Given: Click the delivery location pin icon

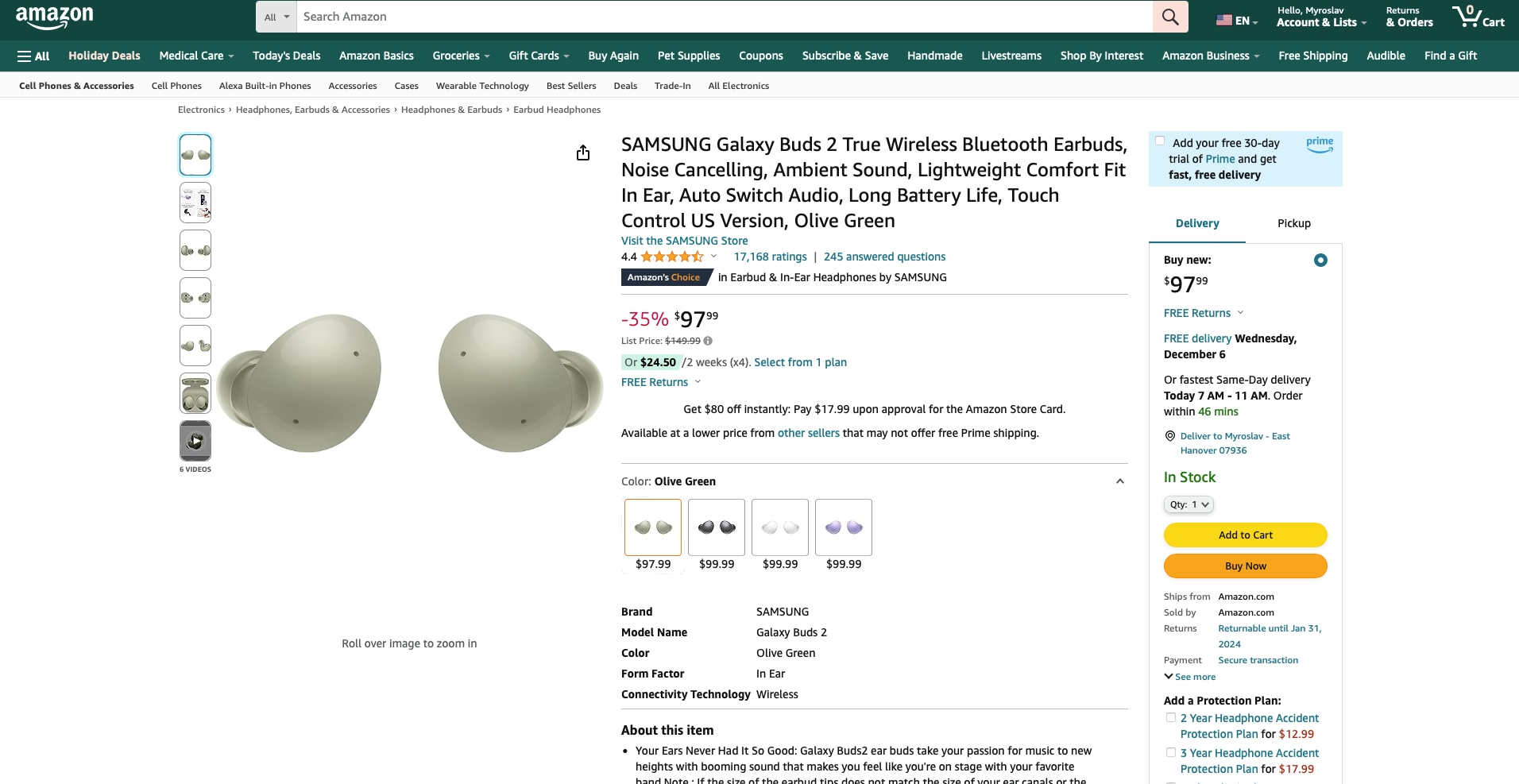Looking at the screenshot, I should [x=1169, y=436].
